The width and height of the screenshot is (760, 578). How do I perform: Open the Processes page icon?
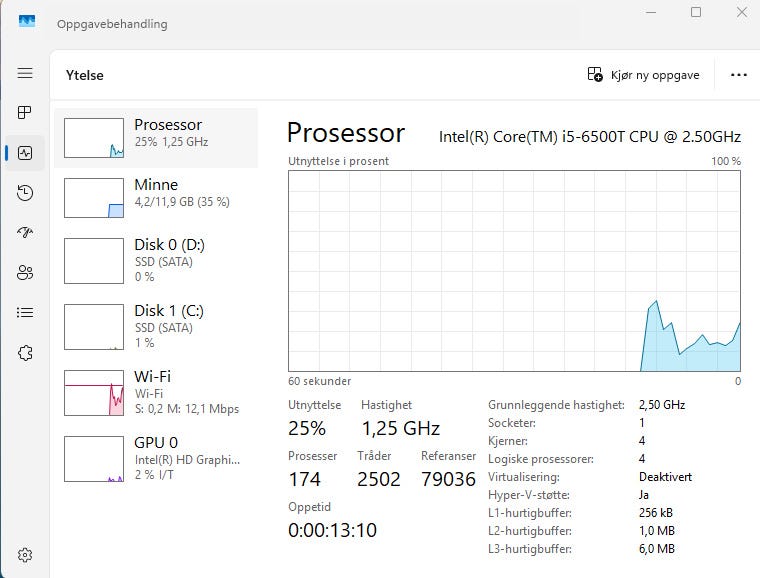25,113
